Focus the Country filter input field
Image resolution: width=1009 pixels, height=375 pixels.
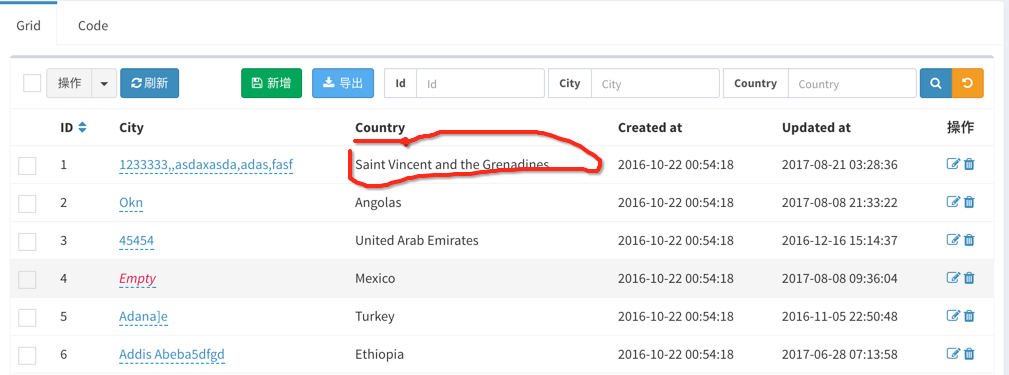pyautogui.click(x=852, y=84)
